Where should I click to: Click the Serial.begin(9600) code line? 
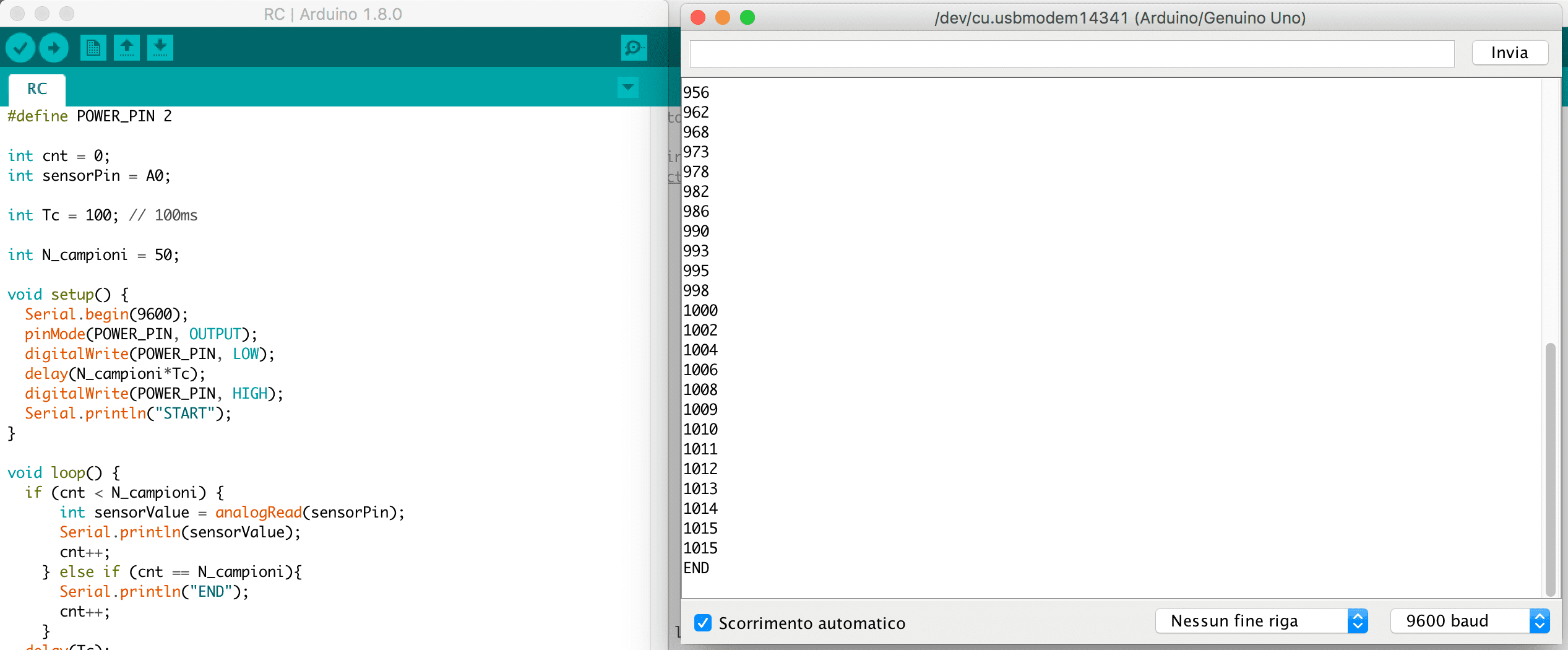click(x=106, y=314)
